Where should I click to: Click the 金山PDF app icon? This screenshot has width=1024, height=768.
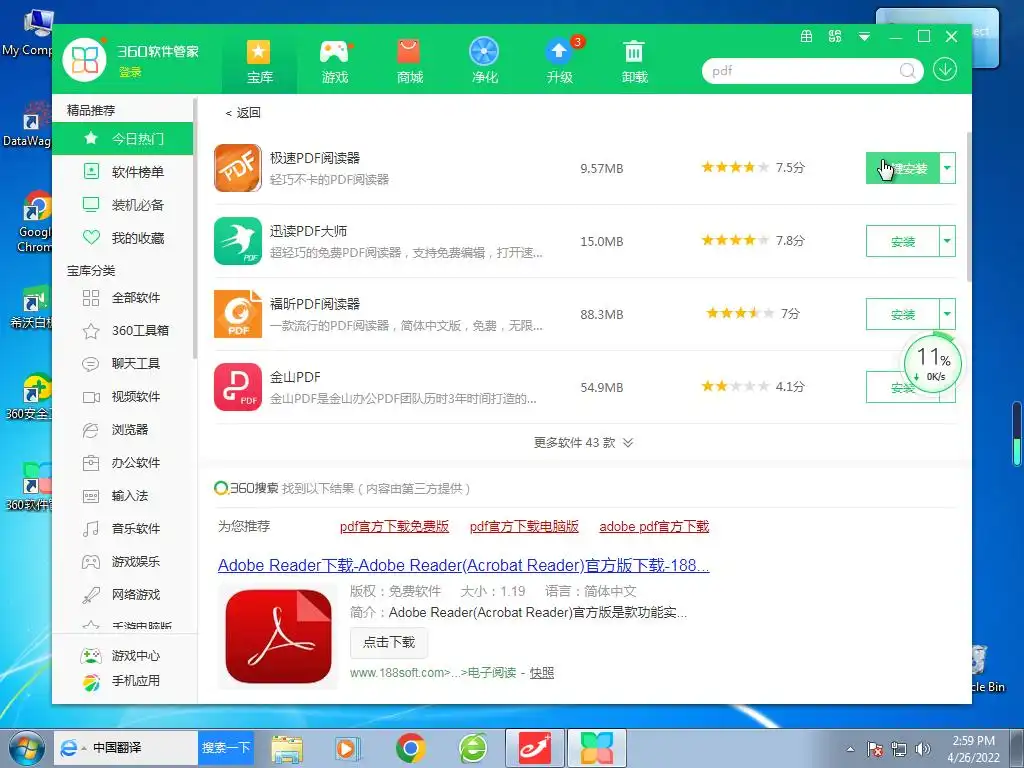(238, 387)
